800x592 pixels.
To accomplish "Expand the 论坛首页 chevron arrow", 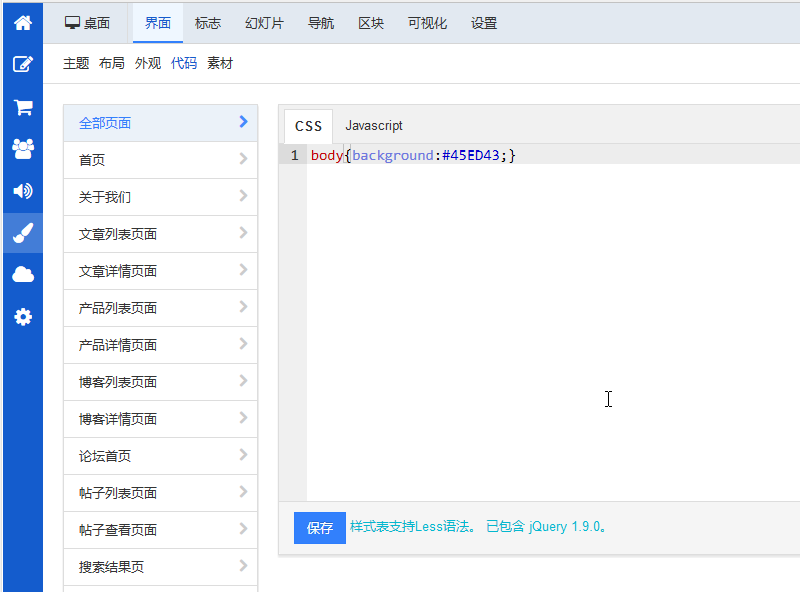I will coord(243,455).
